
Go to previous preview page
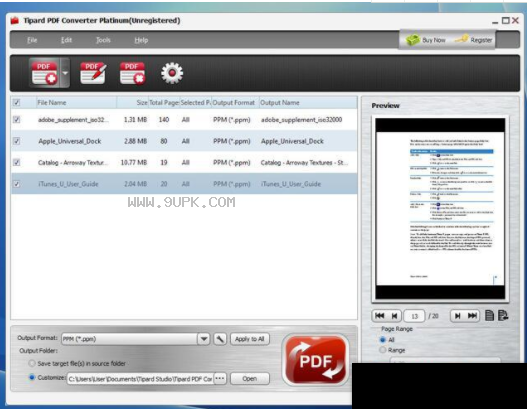[x=395, y=316]
